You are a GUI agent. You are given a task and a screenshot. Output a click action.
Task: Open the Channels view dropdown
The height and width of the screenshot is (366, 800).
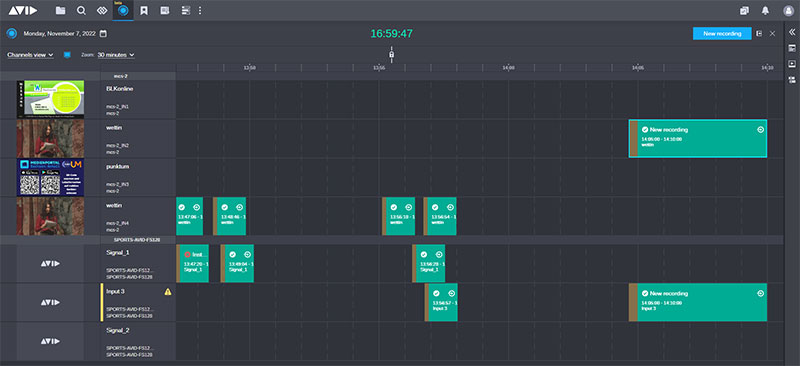pos(31,55)
